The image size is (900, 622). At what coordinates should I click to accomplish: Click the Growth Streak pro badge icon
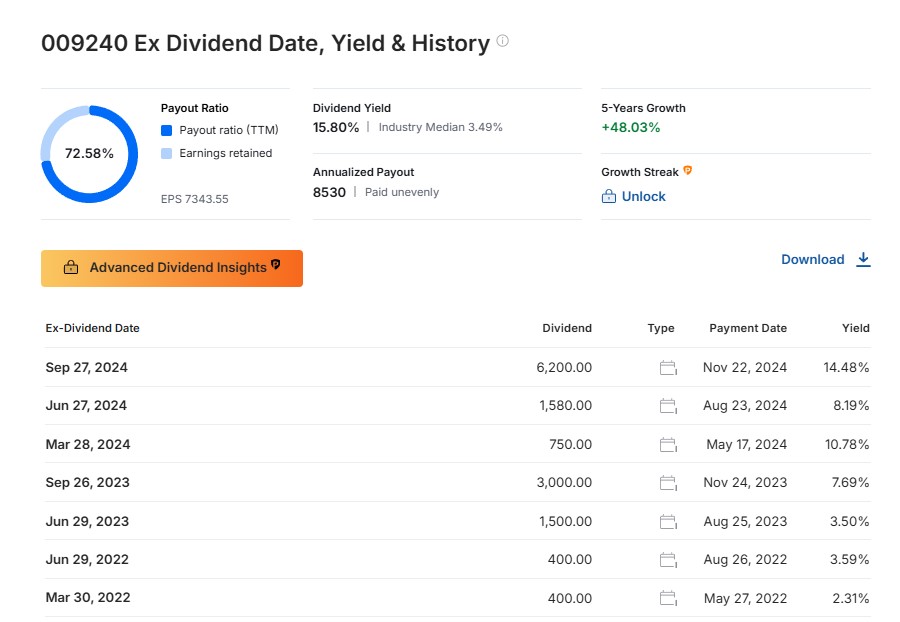[688, 170]
